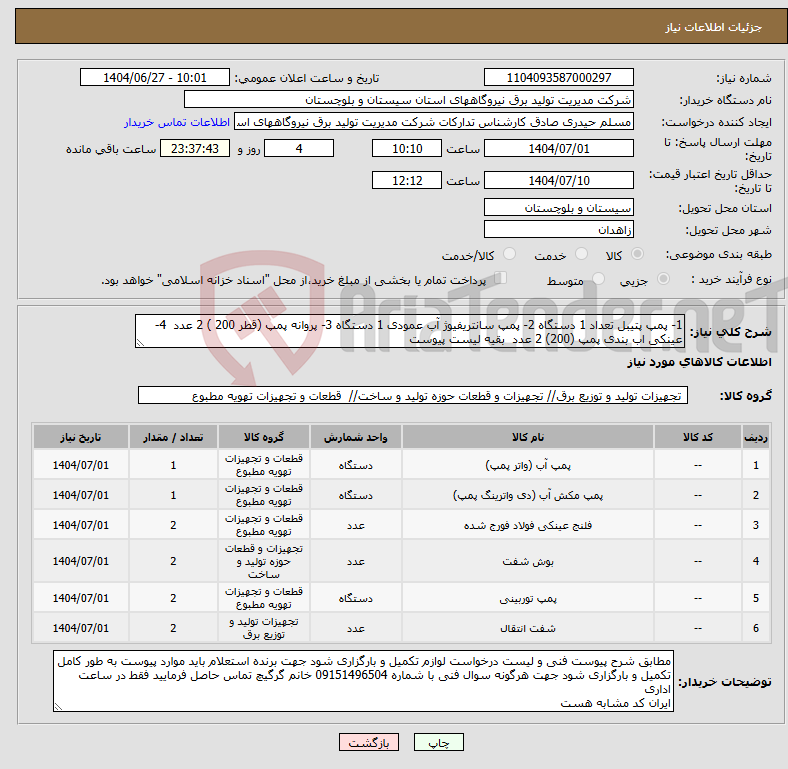Click the بازگشت (back) button

point(368,743)
